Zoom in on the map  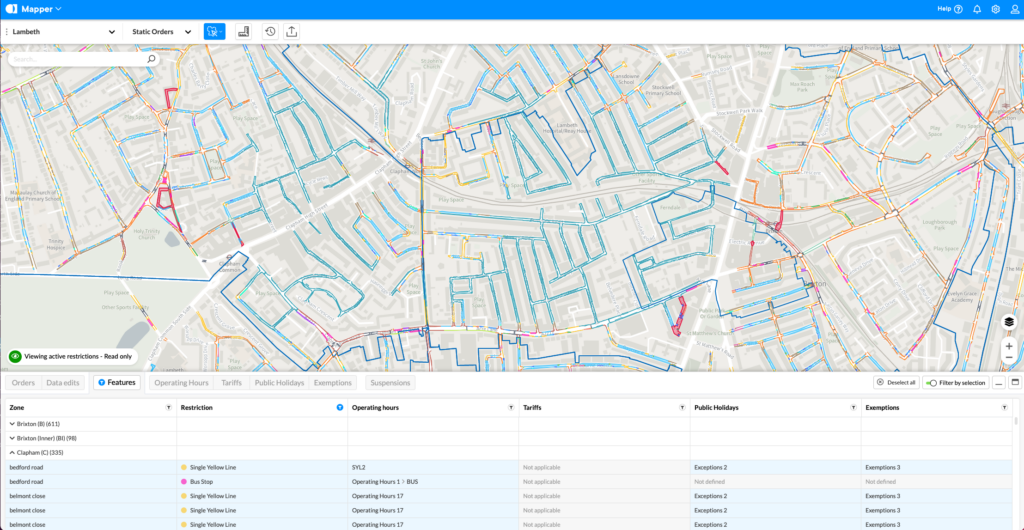coord(1009,345)
